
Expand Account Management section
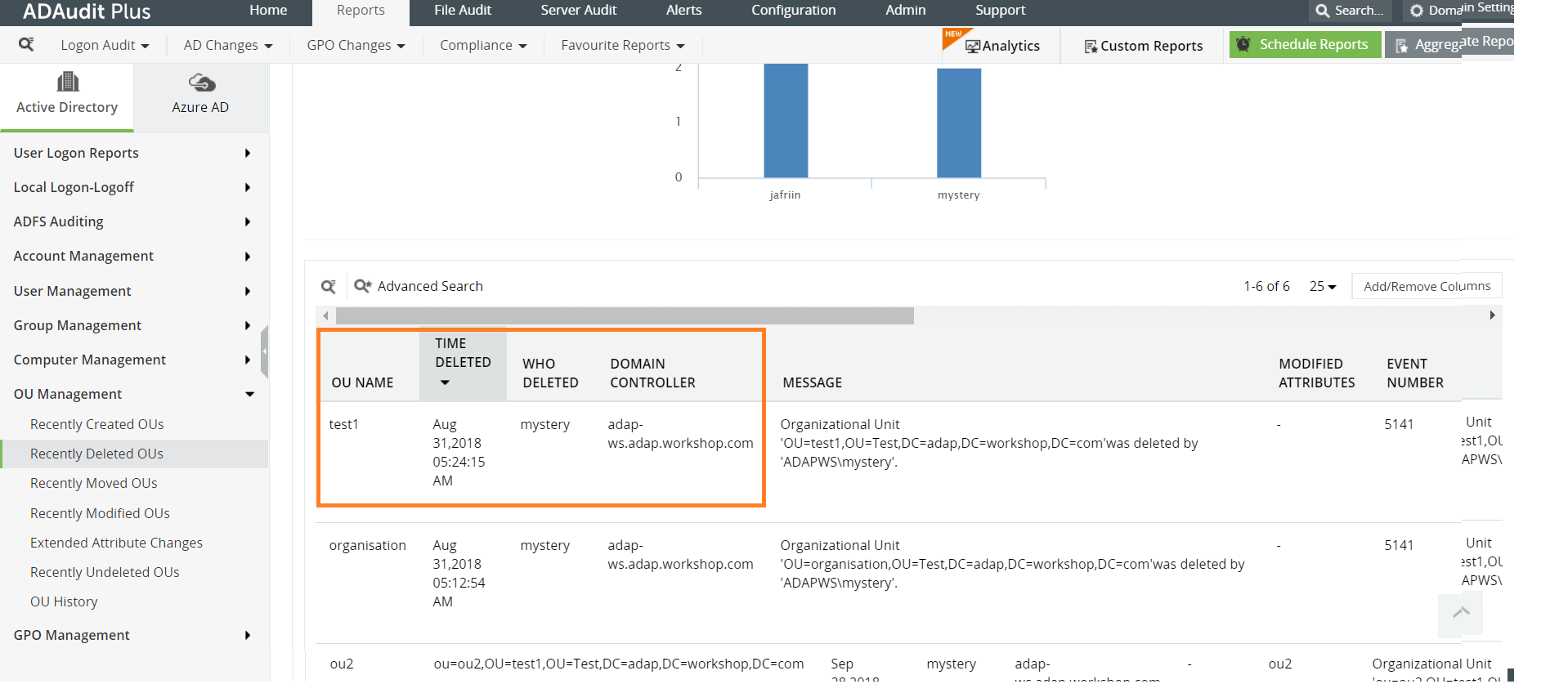134,256
